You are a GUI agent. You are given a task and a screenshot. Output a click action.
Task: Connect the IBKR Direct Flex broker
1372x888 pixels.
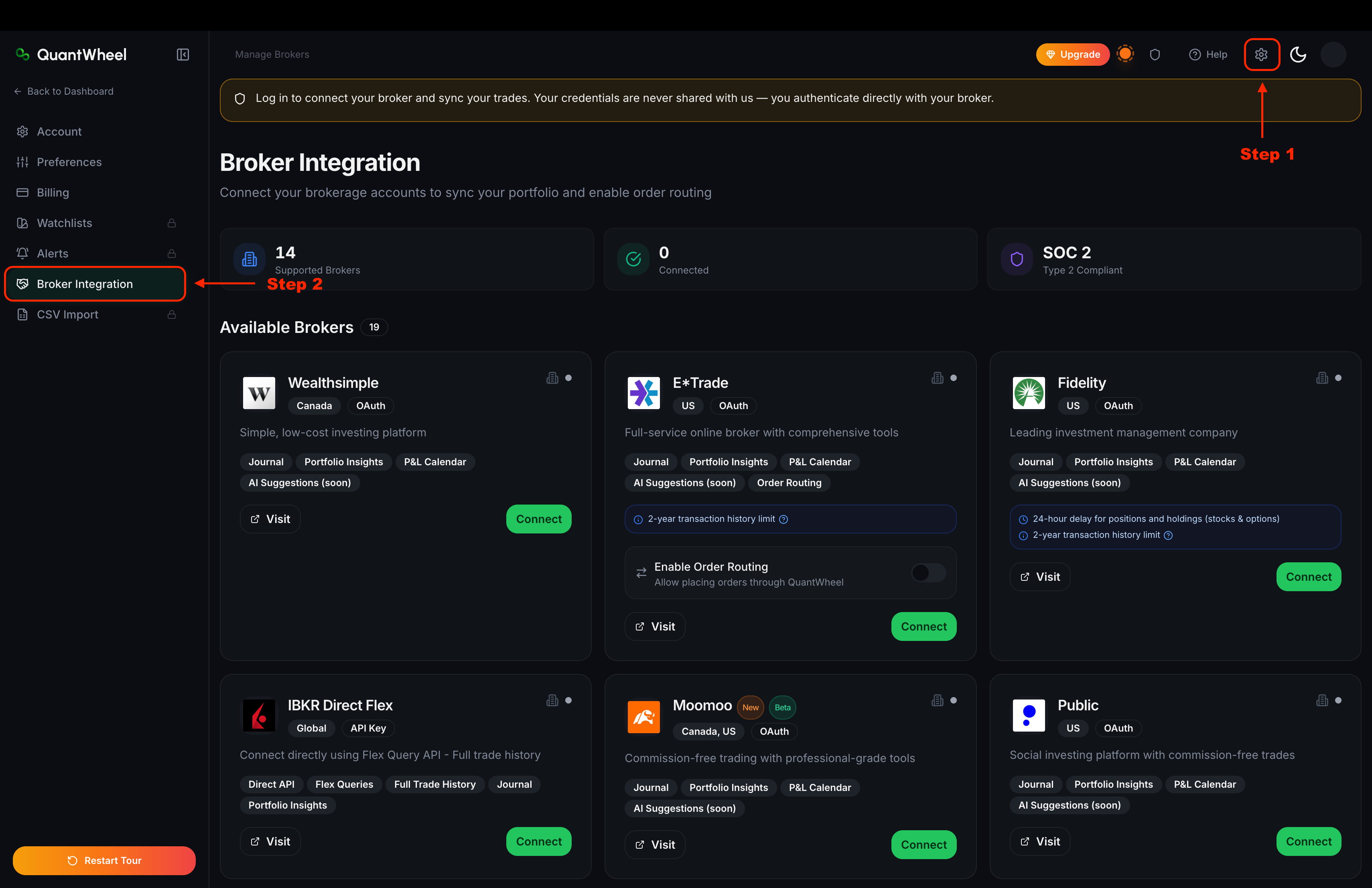(x=538, y=841)
